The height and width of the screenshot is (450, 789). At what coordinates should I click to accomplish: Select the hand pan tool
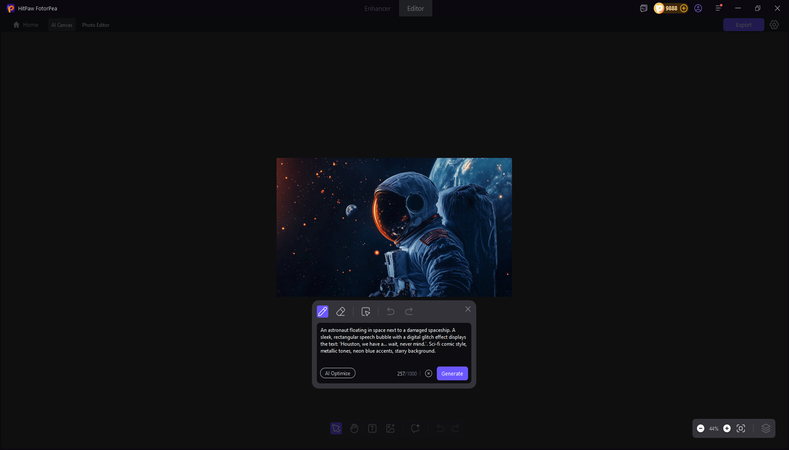click(354, 428)
